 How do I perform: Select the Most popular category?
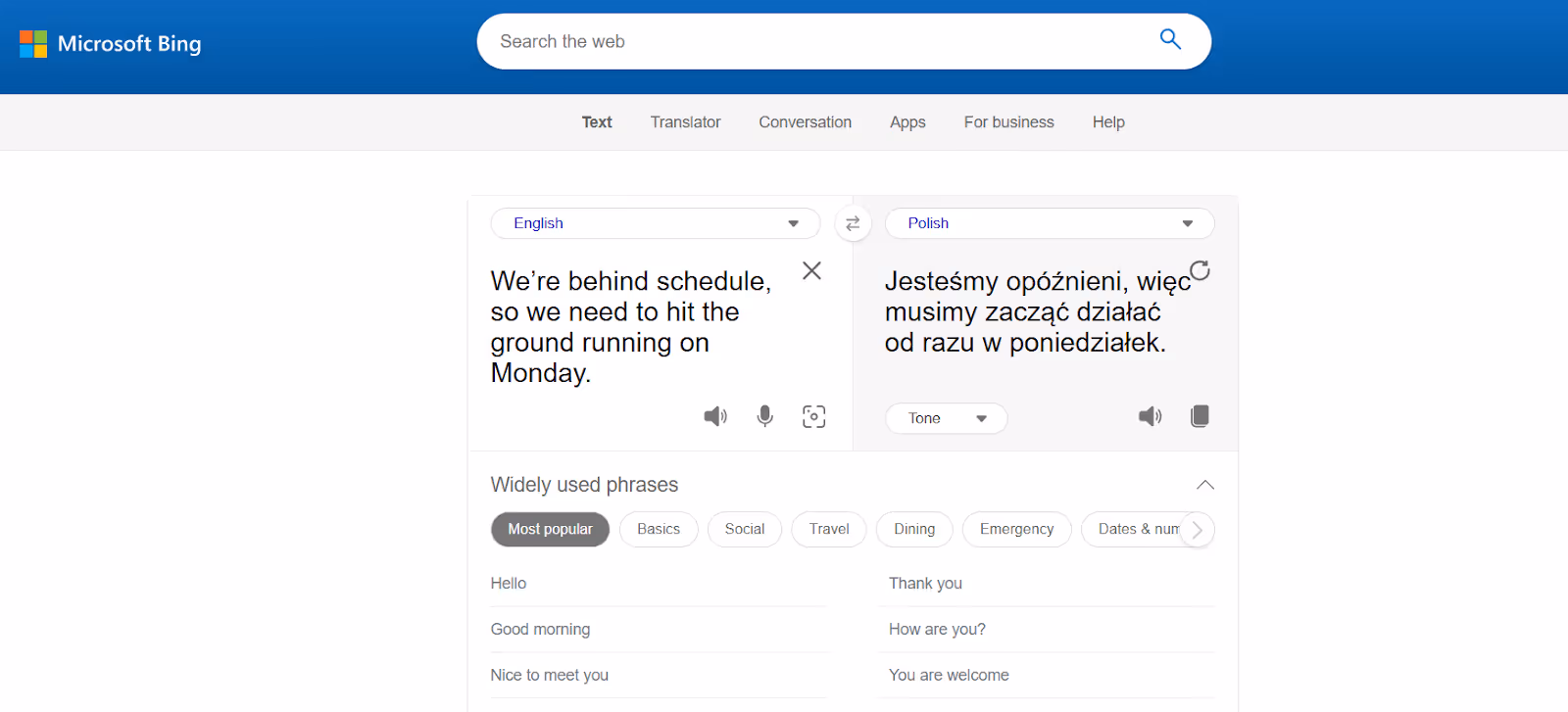[550, 529]
